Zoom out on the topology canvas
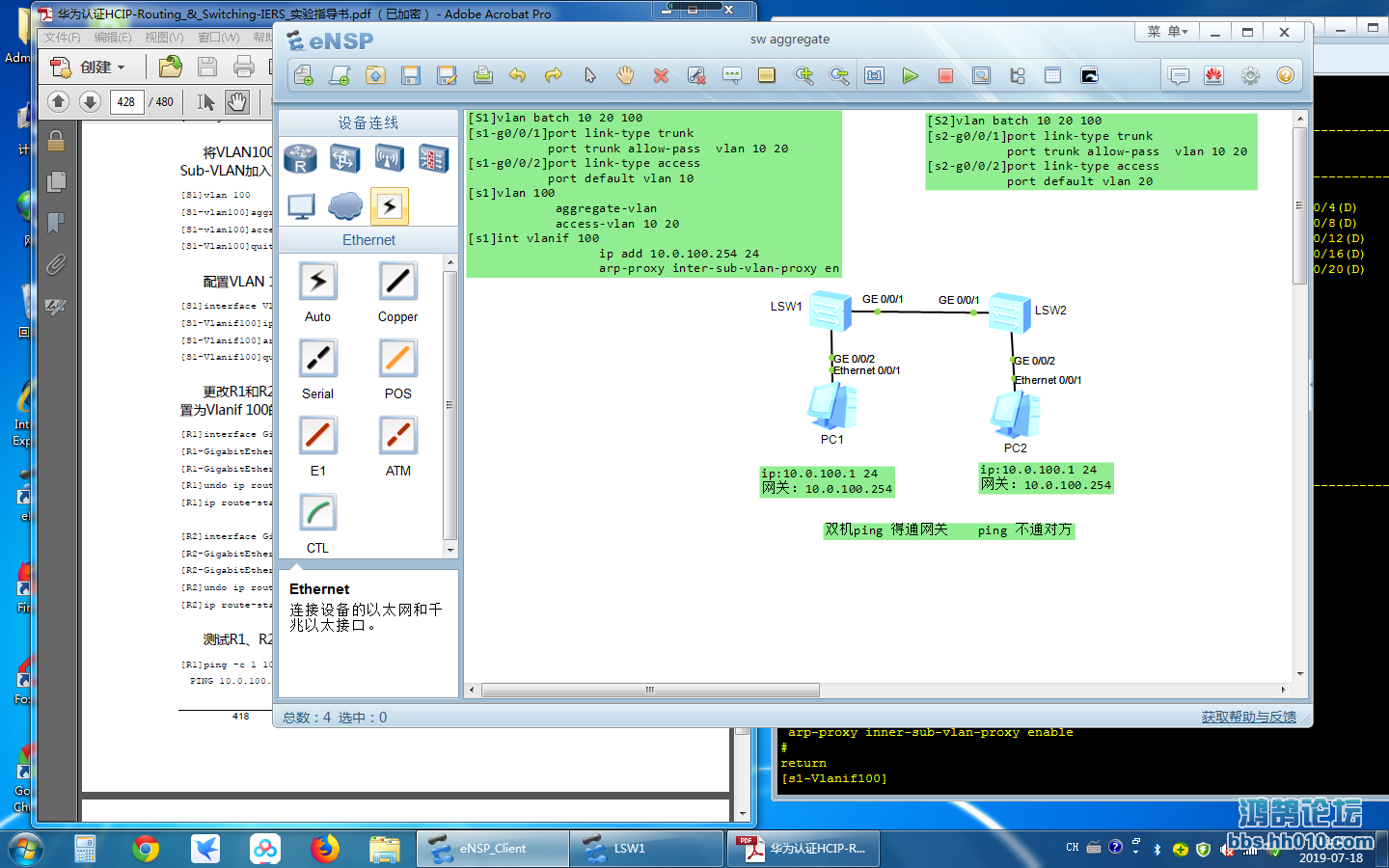Screen dimensions: 1389x868 [x=839, y=75]
